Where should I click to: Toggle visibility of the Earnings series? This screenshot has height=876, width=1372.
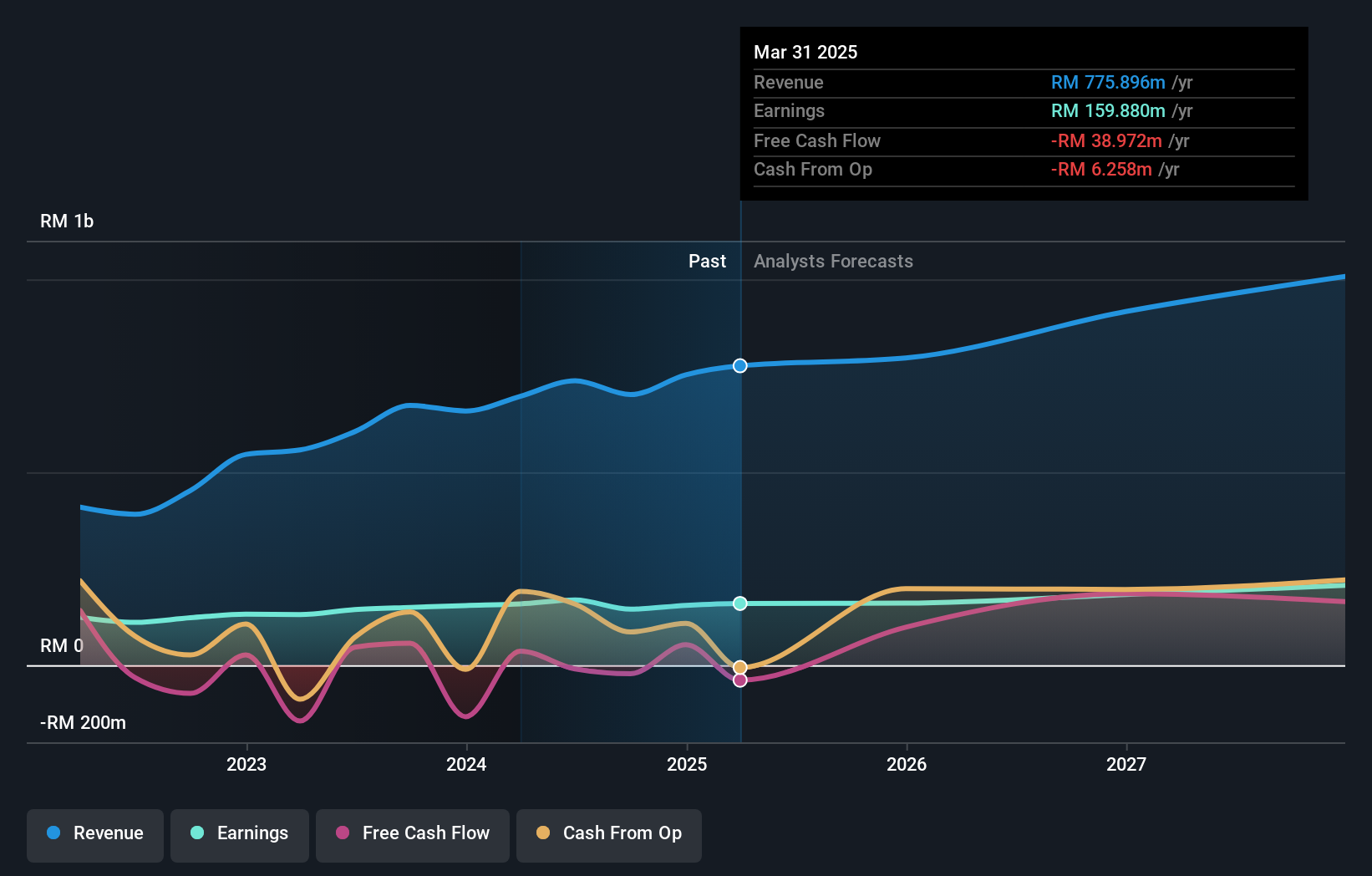[240, 834]
